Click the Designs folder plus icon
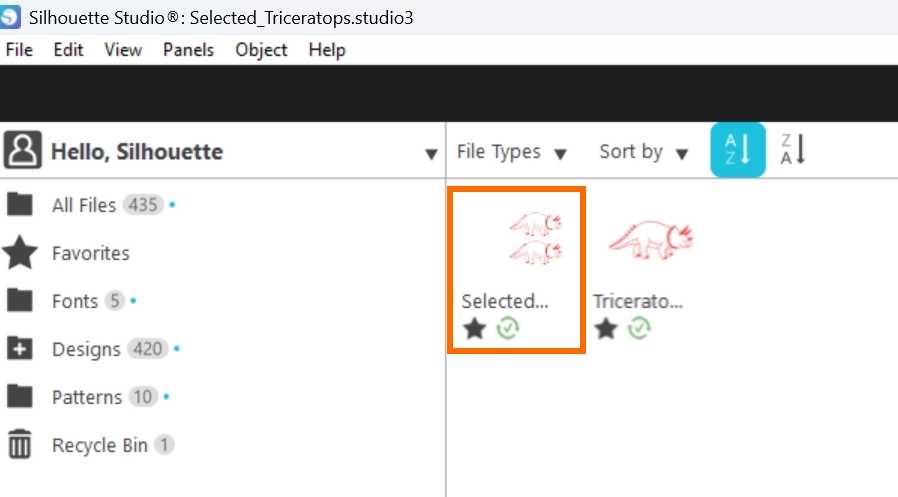Image resolution: width=898 pixels, height=497 pixels. click(x=20, y=349)
